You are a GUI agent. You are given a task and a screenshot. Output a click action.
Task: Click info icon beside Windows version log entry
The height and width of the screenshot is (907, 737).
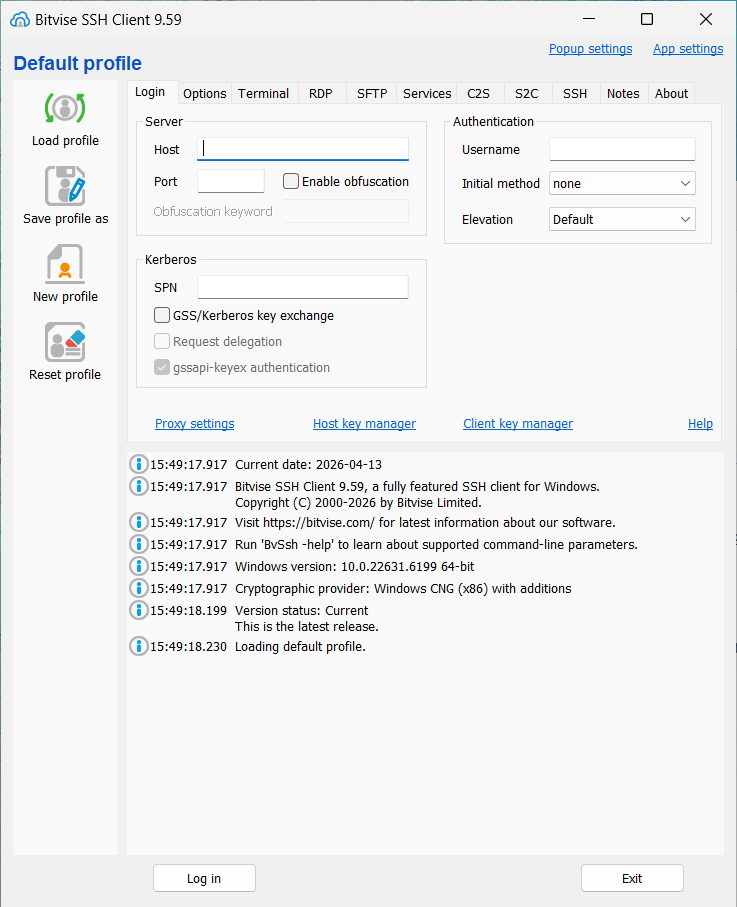click(x=138, y=566)
